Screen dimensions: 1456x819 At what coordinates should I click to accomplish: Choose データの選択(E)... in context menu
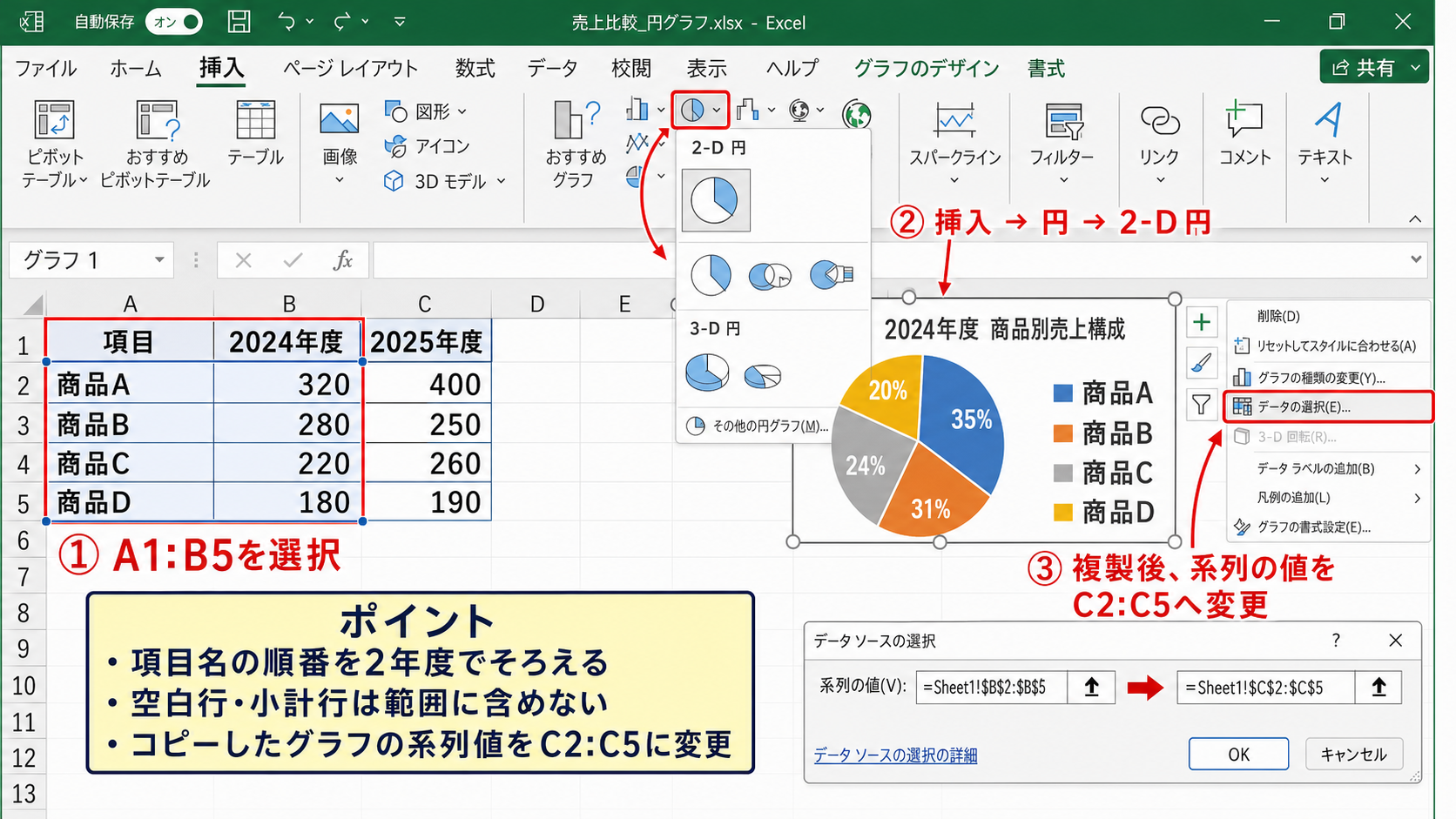[x=1328, y=406]
